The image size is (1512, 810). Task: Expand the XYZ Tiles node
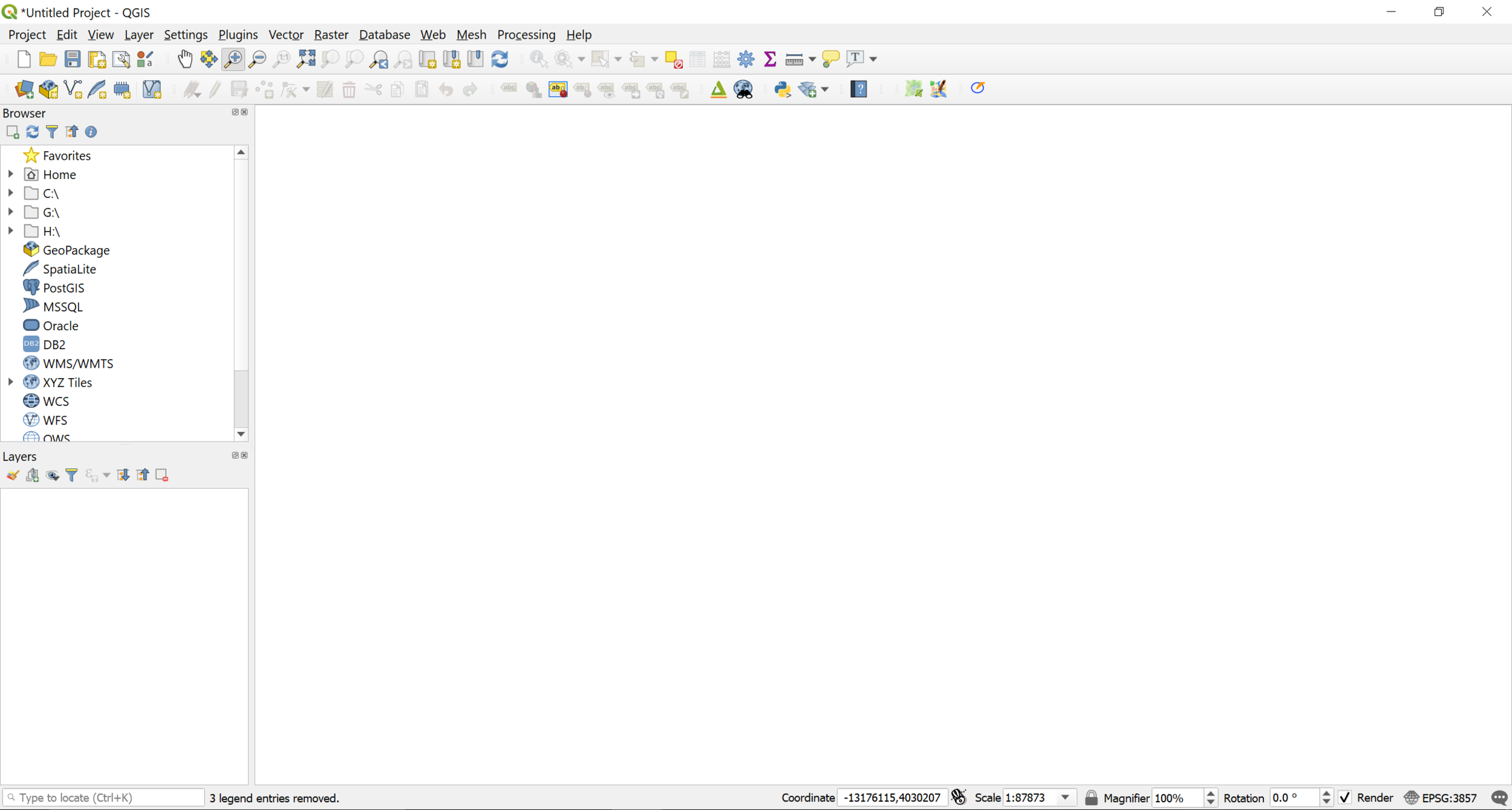11,382
